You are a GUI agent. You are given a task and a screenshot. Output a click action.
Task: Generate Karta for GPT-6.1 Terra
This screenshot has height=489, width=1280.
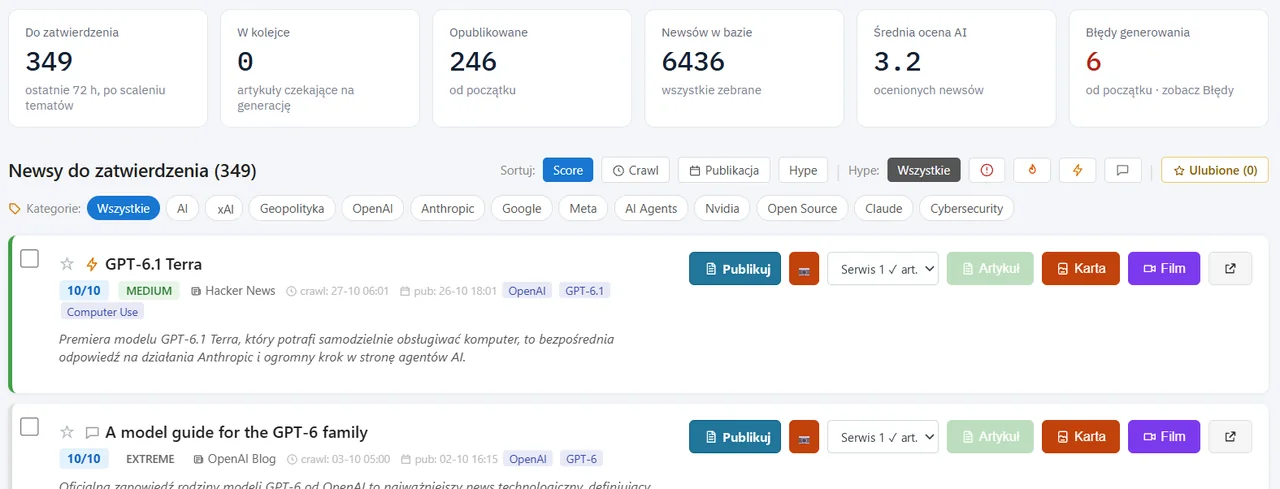coord(1081,268)
